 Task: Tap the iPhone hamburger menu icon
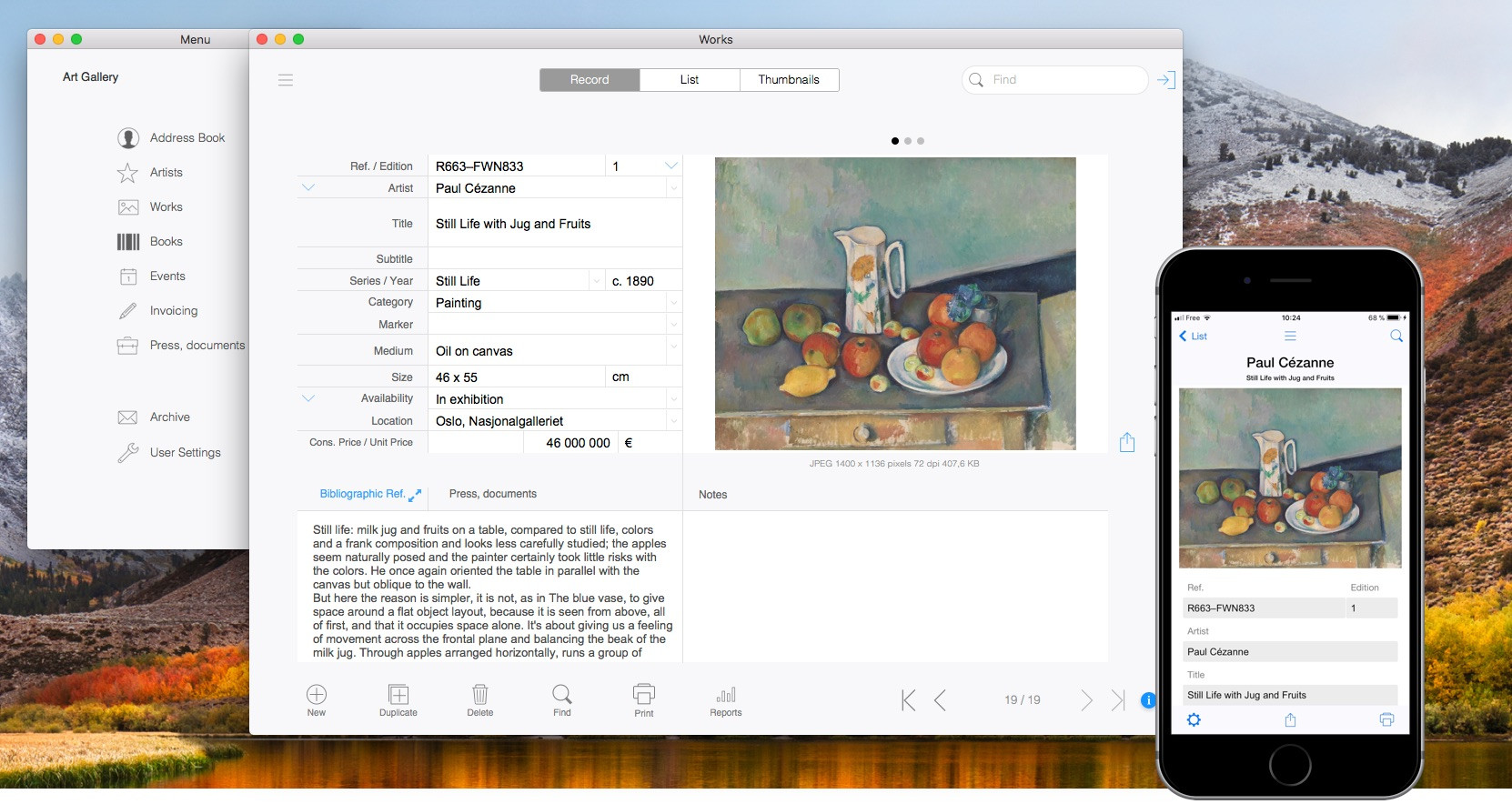[x=1290, y=337]
